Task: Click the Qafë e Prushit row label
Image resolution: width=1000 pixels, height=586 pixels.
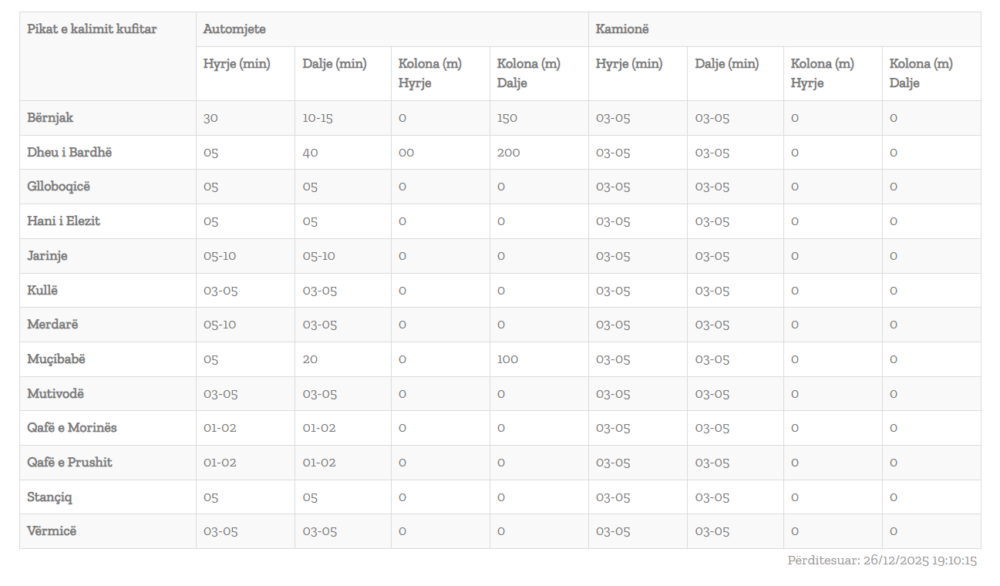Action: point(70,463)
